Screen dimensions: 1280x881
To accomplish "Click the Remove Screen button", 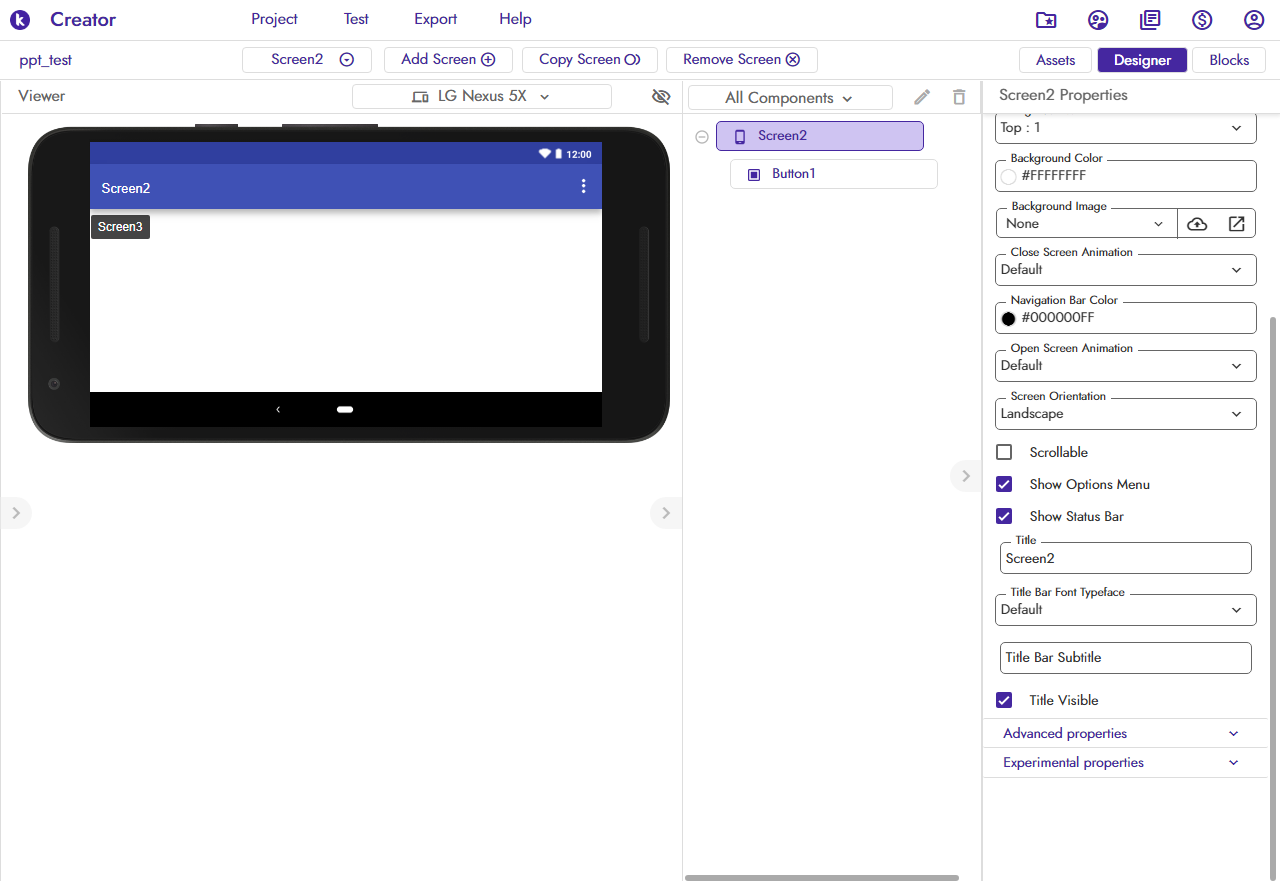I will point(742,60).
